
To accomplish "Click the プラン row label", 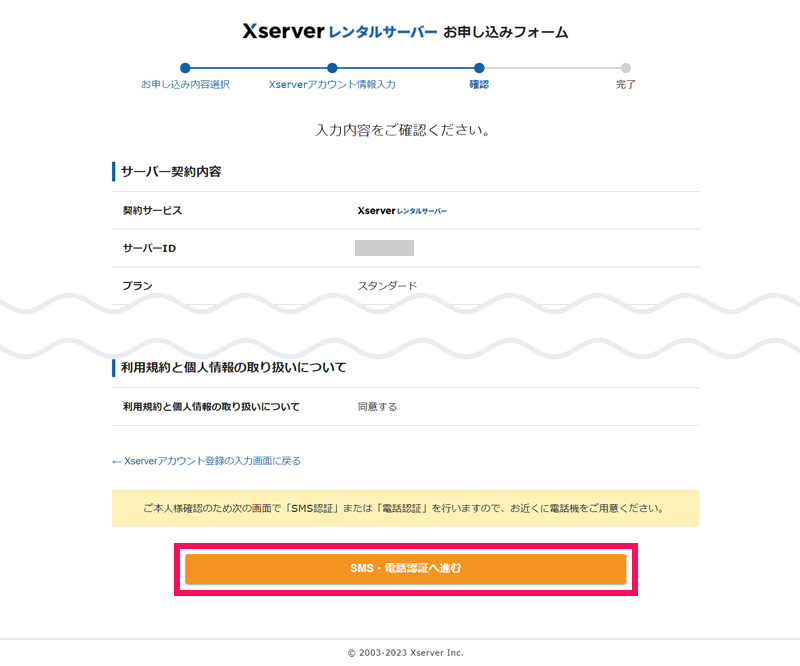I will click(x=137, y=286).
